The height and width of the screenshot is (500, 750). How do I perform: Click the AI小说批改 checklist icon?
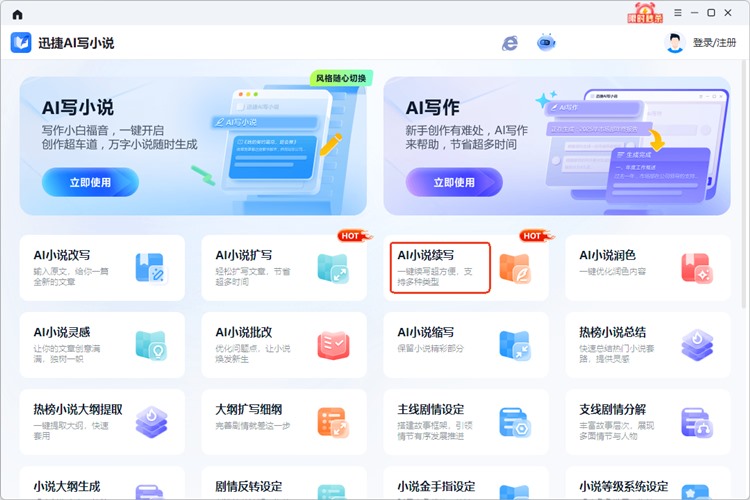pyautogui.click(x=333, y=345)
